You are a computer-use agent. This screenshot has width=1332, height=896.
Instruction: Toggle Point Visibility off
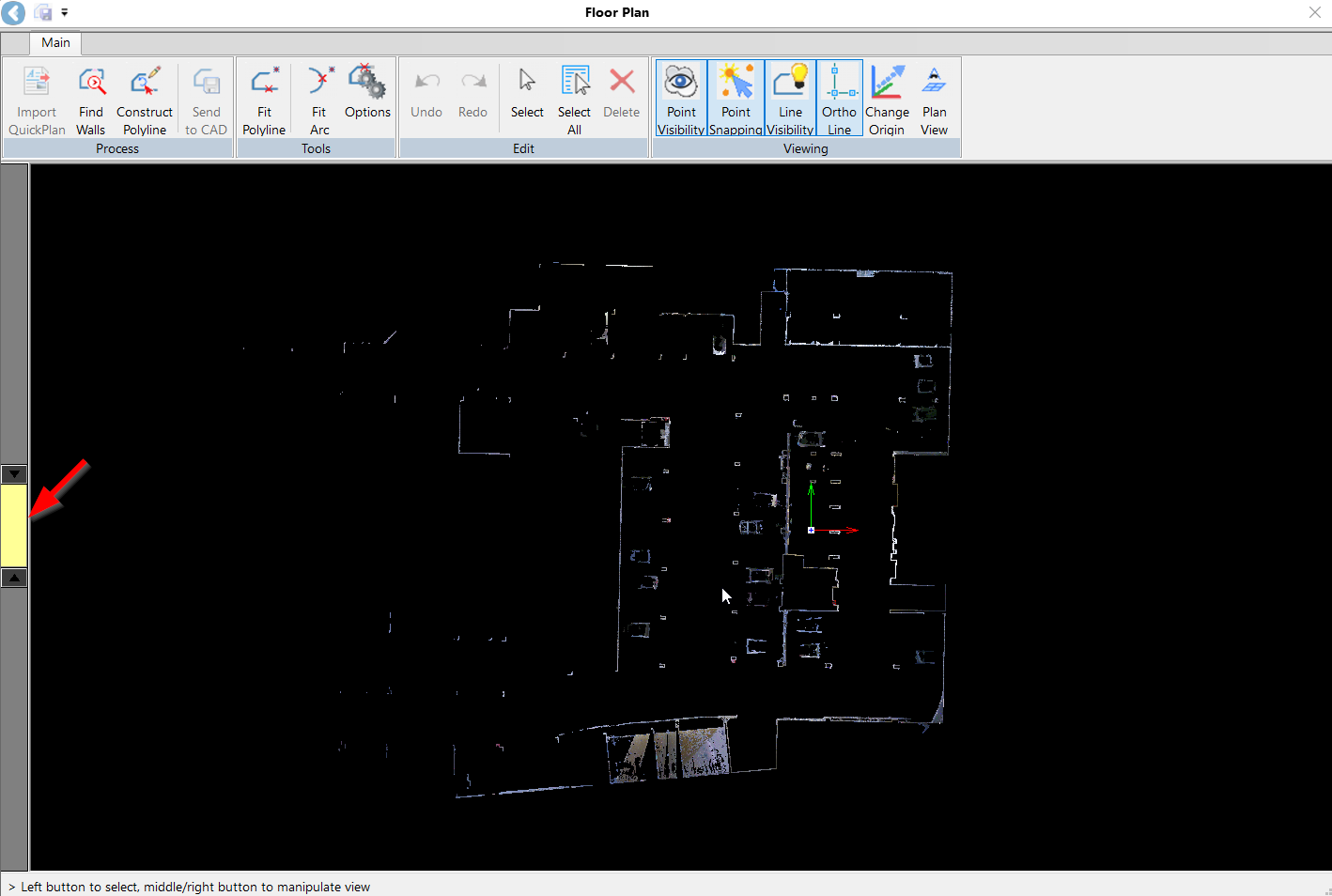pyautogui.click(x=681, y=100)
